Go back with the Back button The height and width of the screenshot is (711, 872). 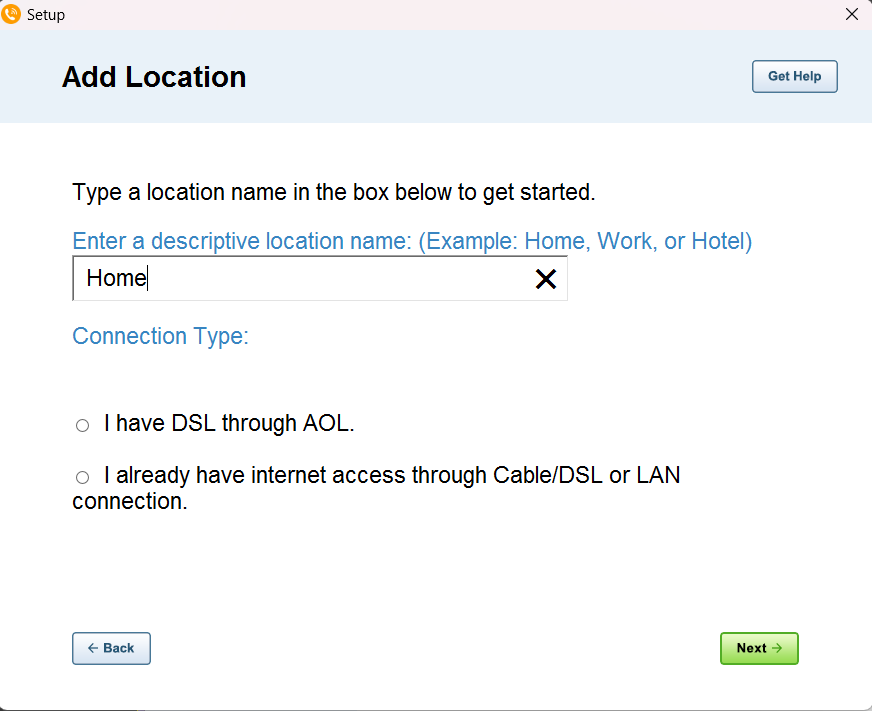point(111,648)
